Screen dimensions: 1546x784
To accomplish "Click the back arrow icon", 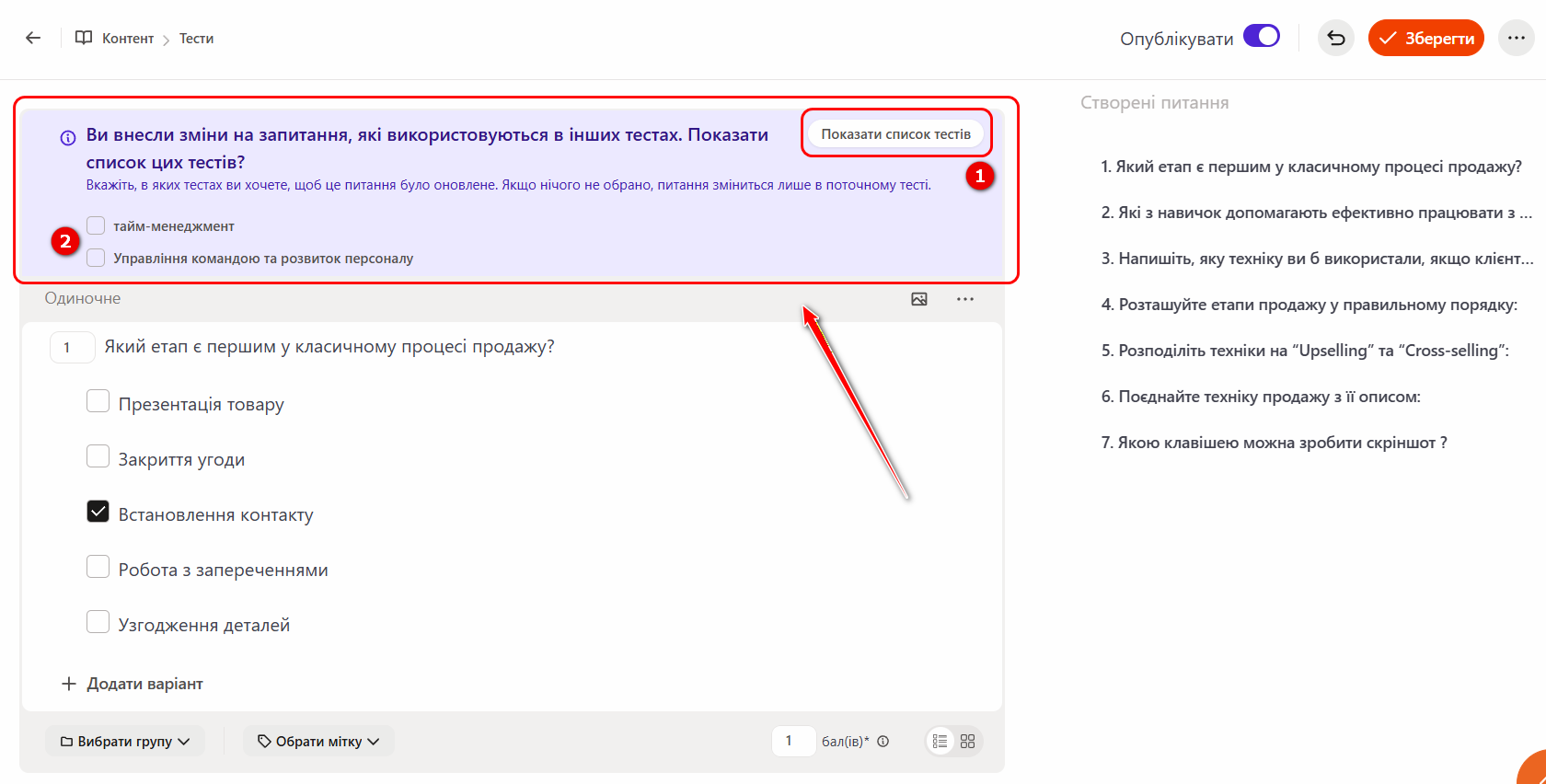I will (33, 38).
